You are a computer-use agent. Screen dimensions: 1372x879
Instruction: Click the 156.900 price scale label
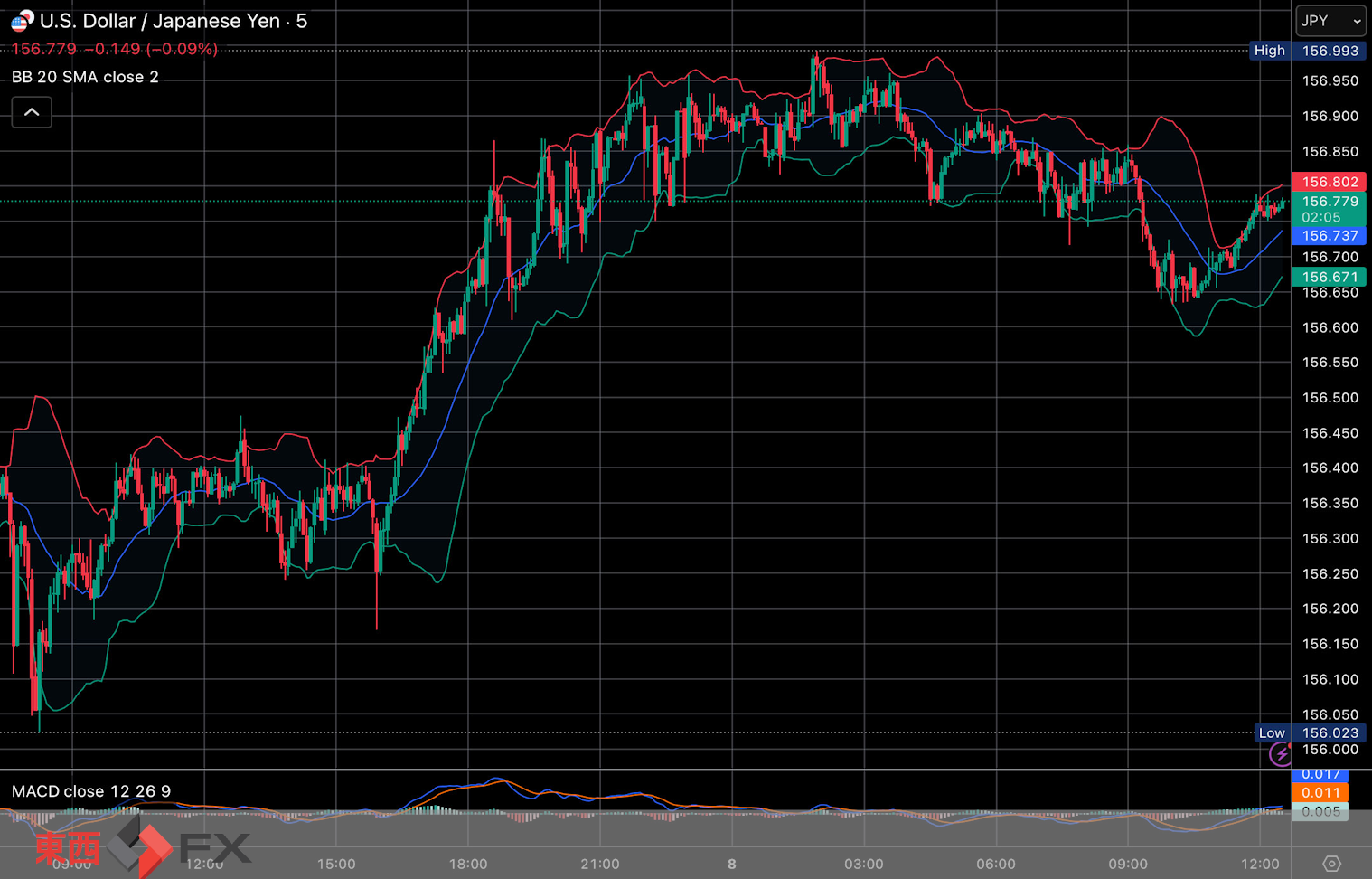point(1330,117)
